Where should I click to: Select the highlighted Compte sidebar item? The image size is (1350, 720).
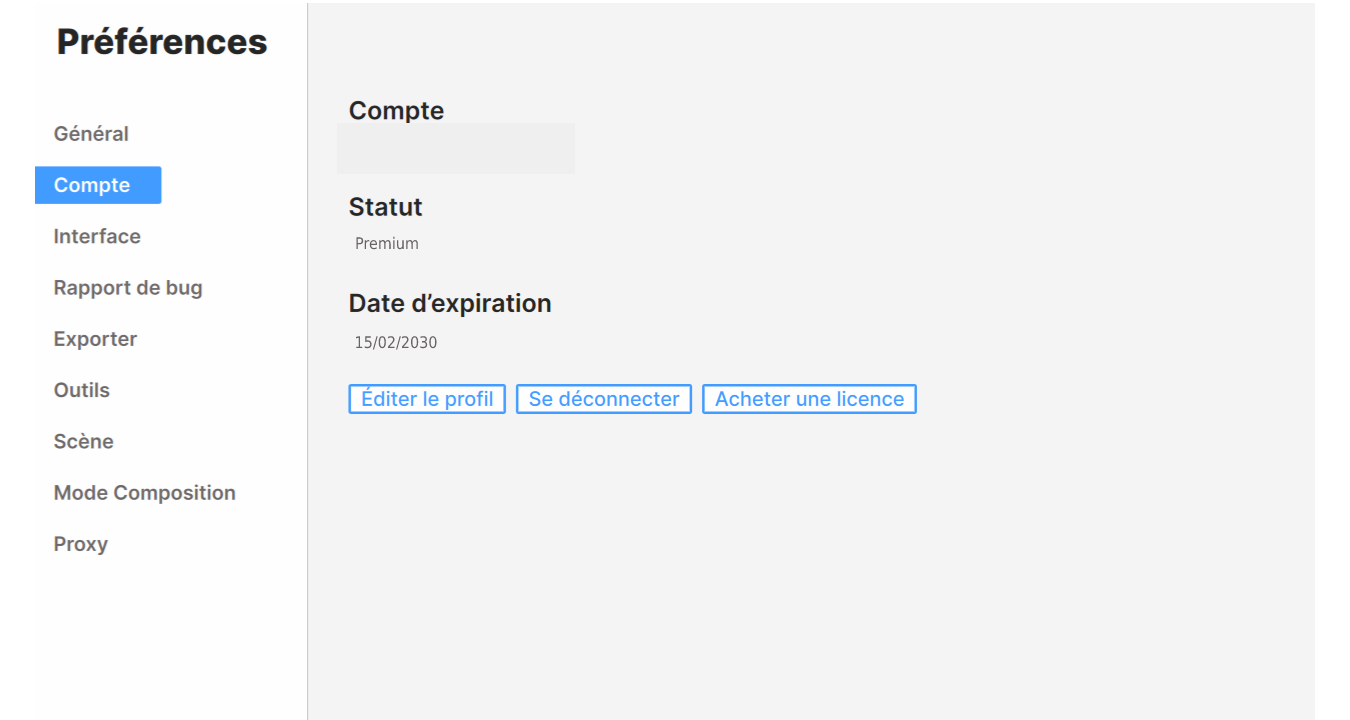pyautogui.click(x=98, y=185)
